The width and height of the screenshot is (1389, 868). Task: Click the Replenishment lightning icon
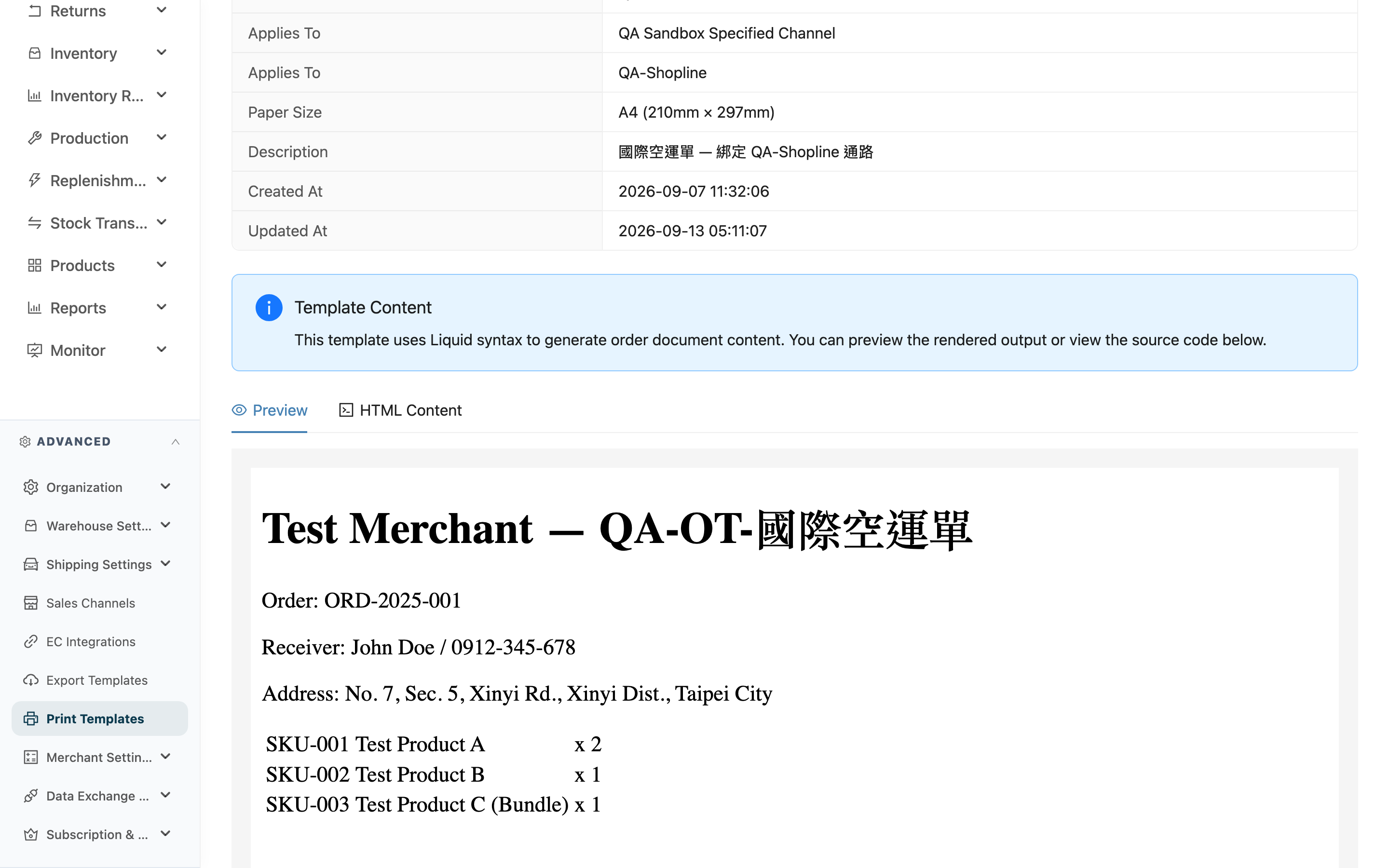pyautogui.click(x=34, y=180)
